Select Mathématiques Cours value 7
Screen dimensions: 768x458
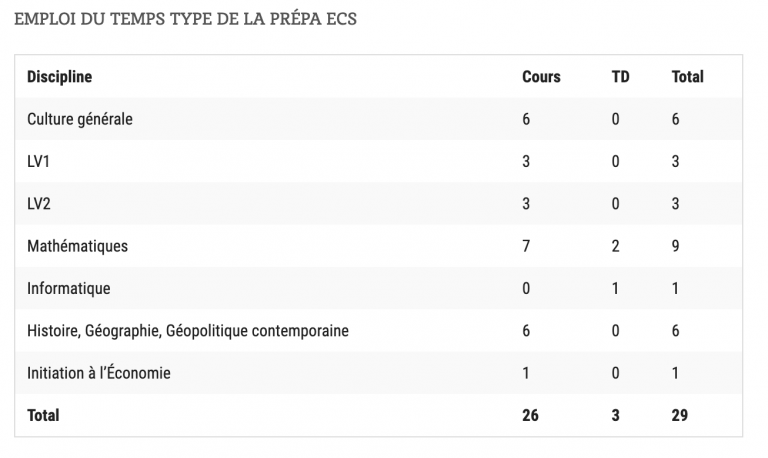pyautogui.click(x=526, y=246)
